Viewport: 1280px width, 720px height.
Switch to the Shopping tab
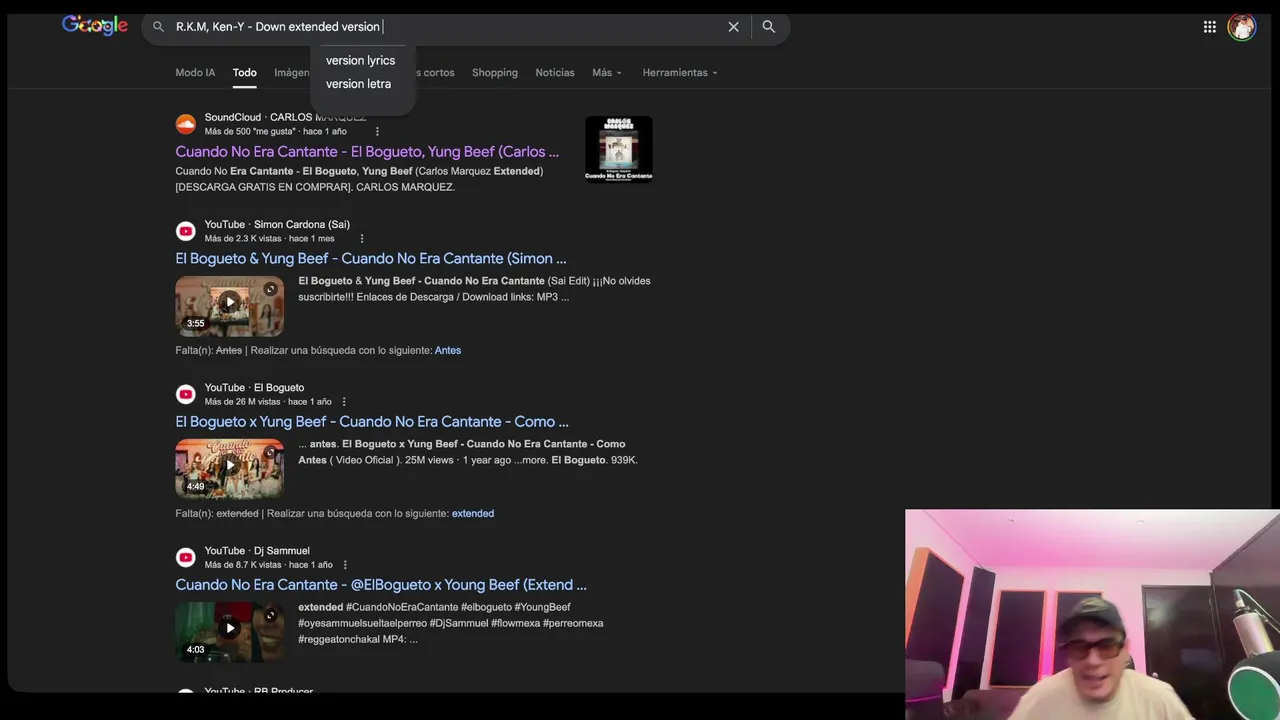point(495,72)
